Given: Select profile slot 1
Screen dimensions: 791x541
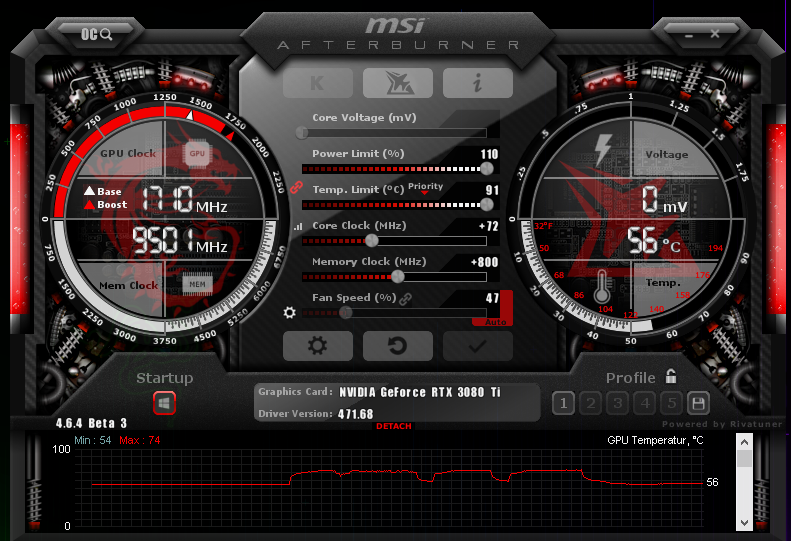Looking at the screenshot, I should tap(563, 403).
